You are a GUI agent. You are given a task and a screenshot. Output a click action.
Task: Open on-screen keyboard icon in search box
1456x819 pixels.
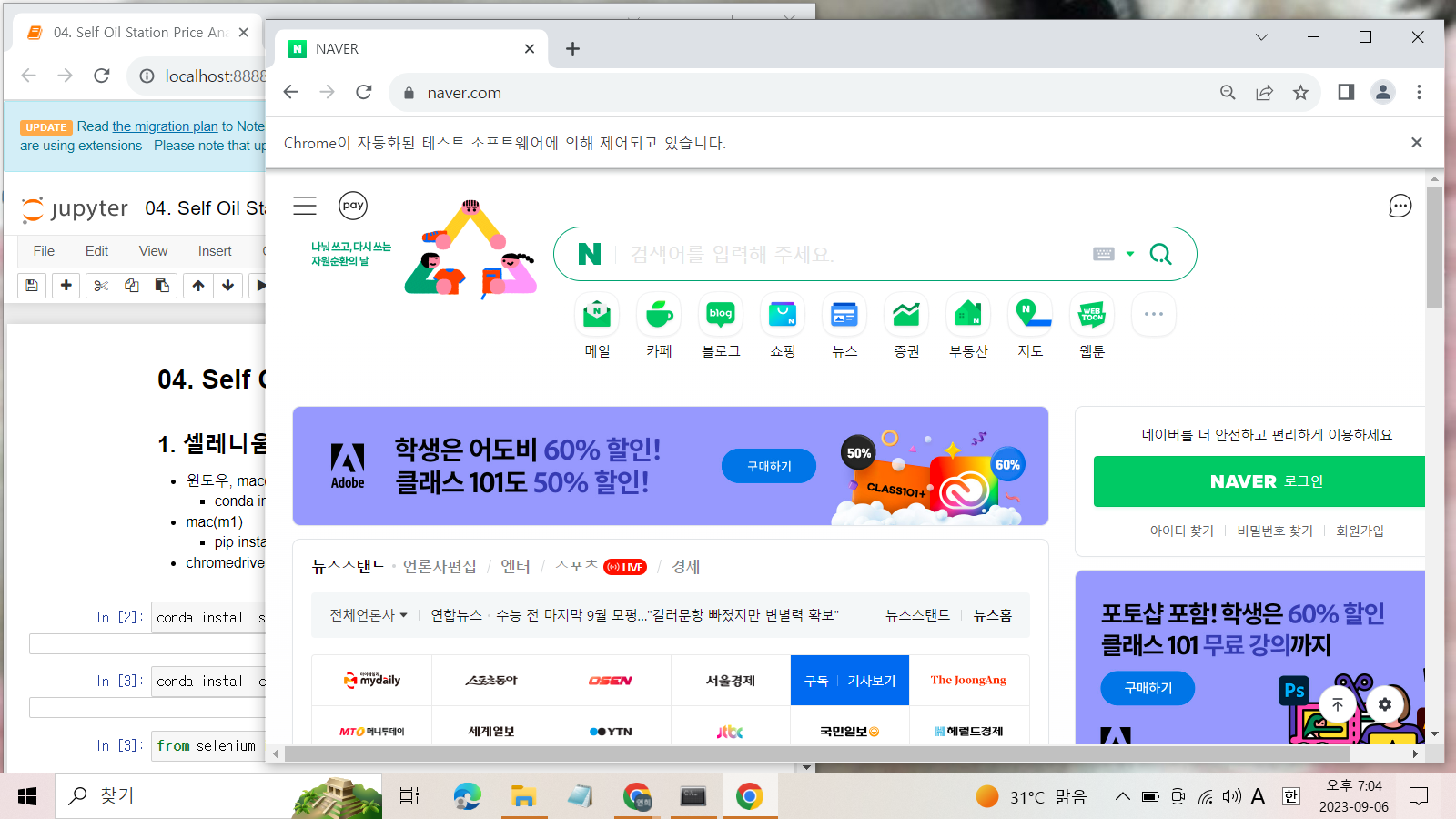1104,254
